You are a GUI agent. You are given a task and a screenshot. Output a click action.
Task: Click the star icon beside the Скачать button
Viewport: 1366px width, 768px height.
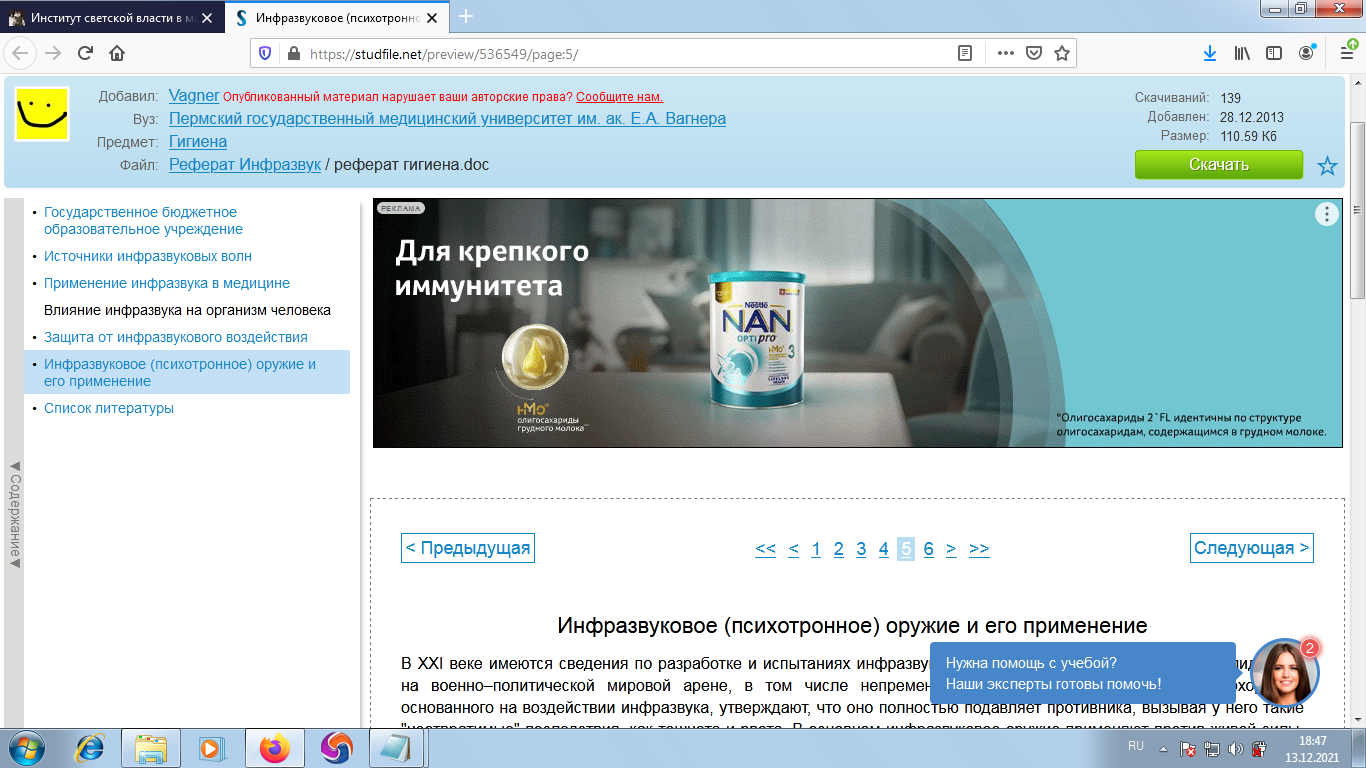(x=1327, y=166)
